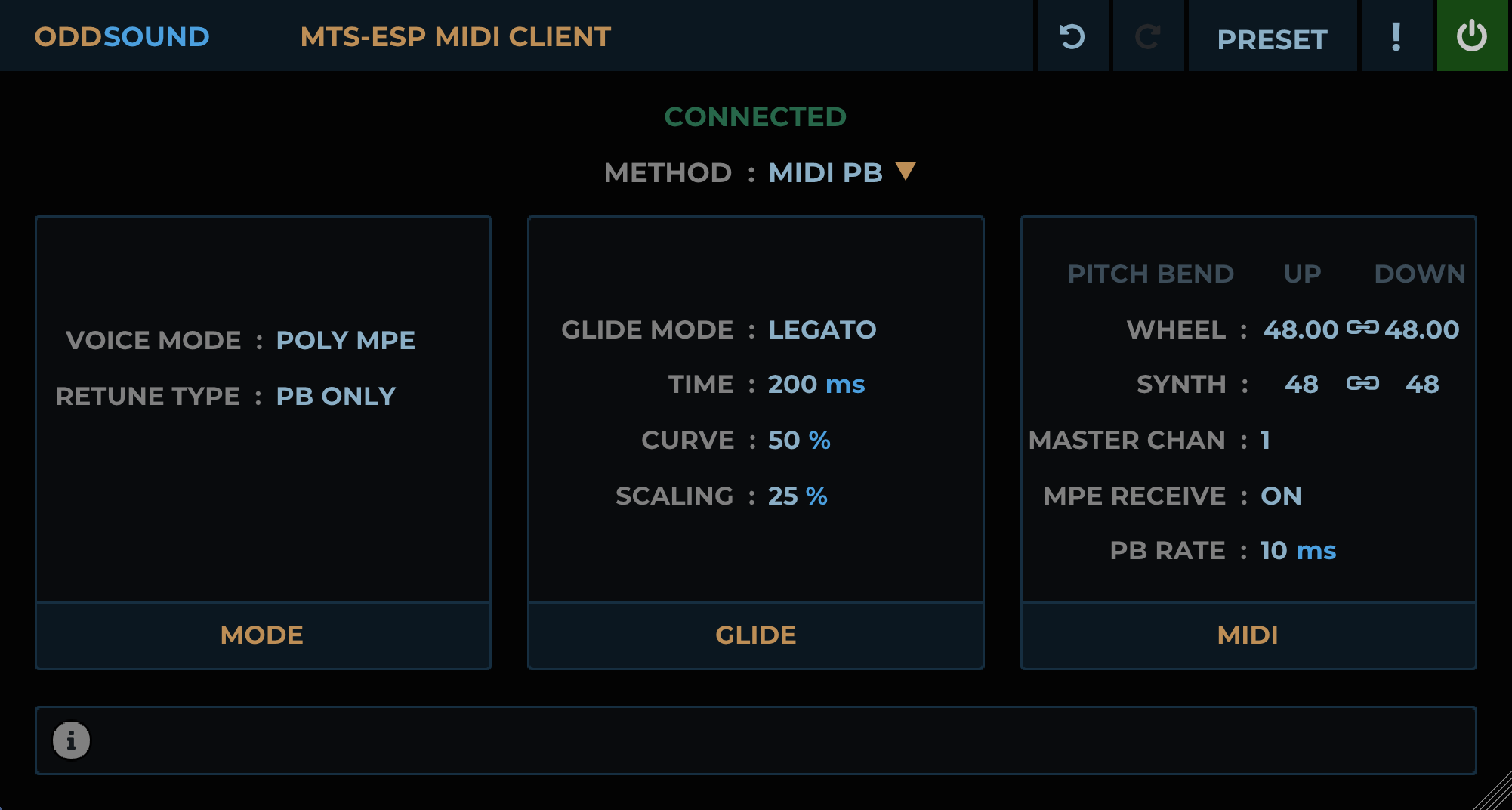The width and height of the screenshot is (1512, 810).
Task: Click the info icon at bottom
Action: tap(71, 740)
